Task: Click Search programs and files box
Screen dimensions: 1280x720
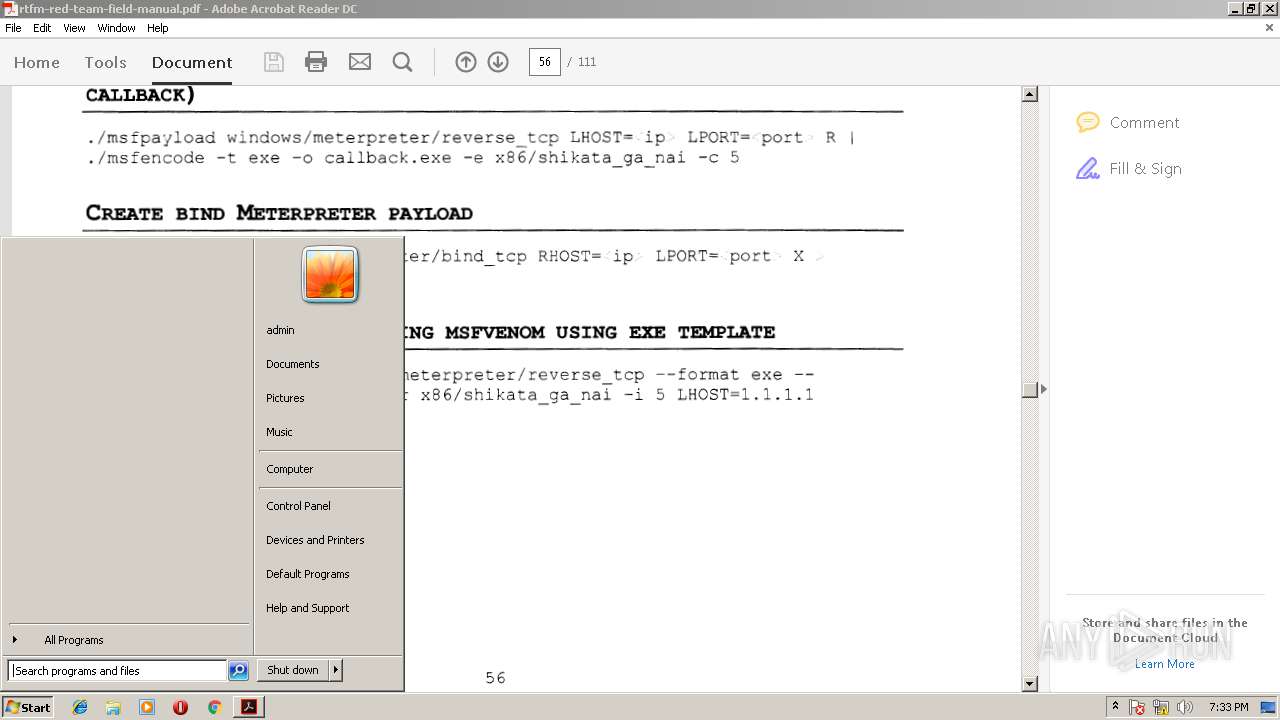Action: pos(117,671)
